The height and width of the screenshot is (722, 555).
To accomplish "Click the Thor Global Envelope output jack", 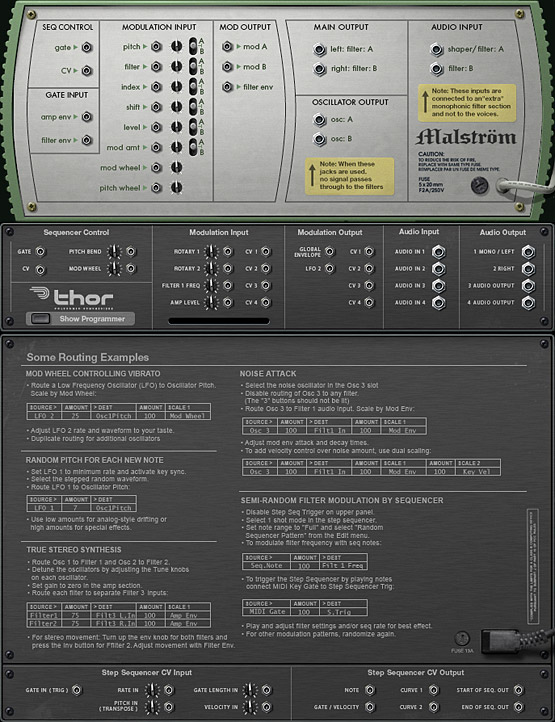I will (x=329, y=251).
